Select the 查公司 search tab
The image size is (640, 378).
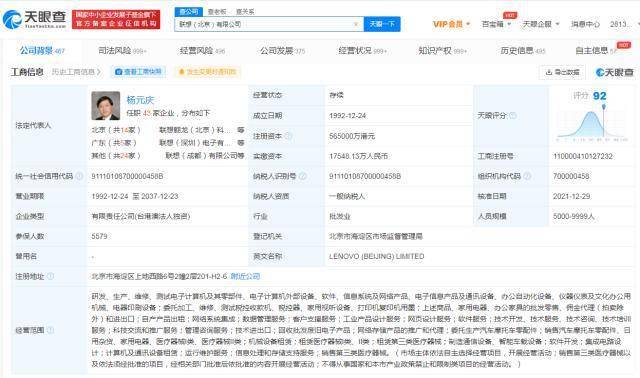pyautogui.click(x=189, y=11)
